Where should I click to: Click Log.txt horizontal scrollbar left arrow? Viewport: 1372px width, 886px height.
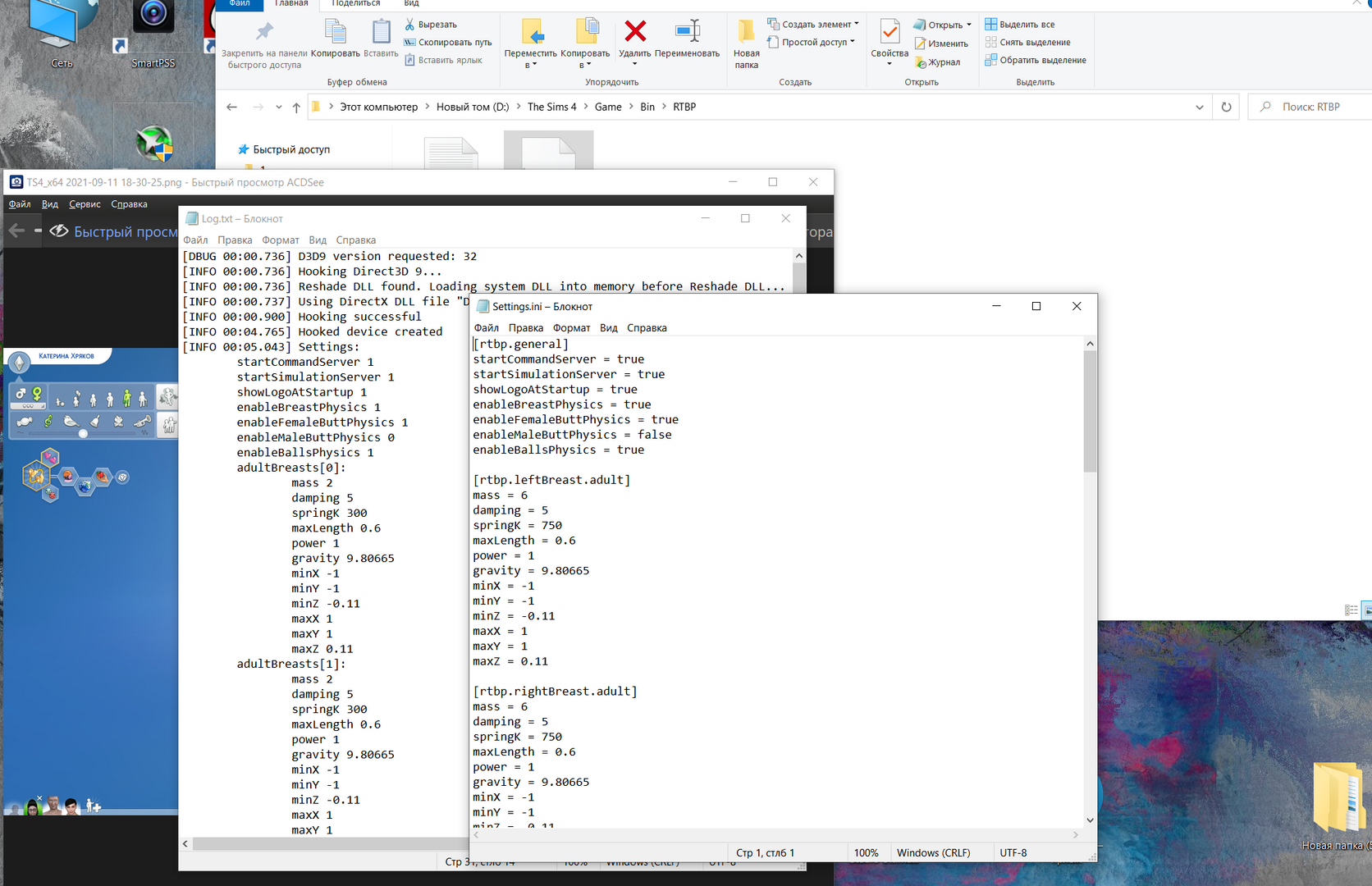pyautogui.click(x=185, y=843)
